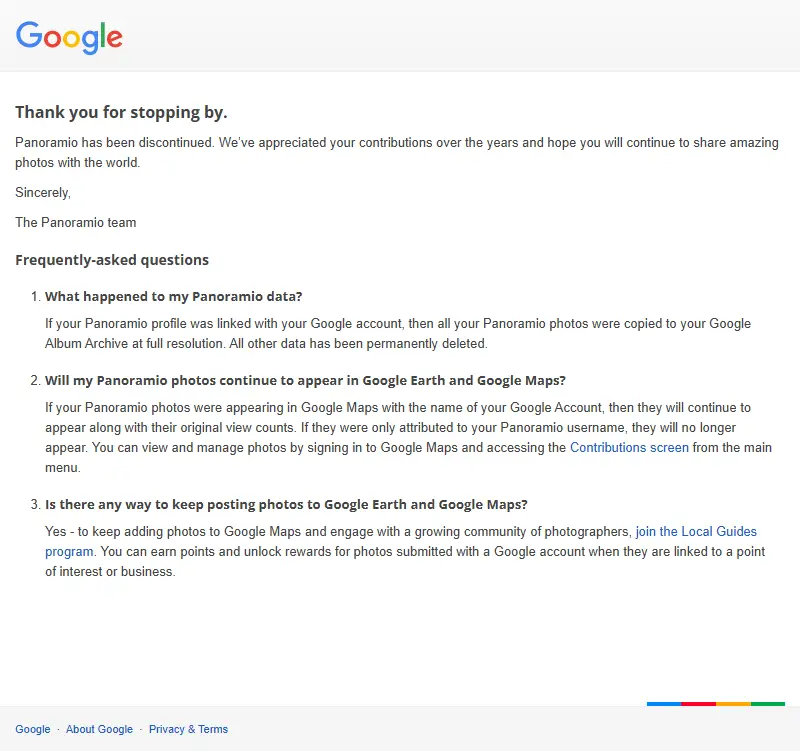Follow the 'join the Local Guides' link
Screen dimensions: 800x751
pos(696,532)
